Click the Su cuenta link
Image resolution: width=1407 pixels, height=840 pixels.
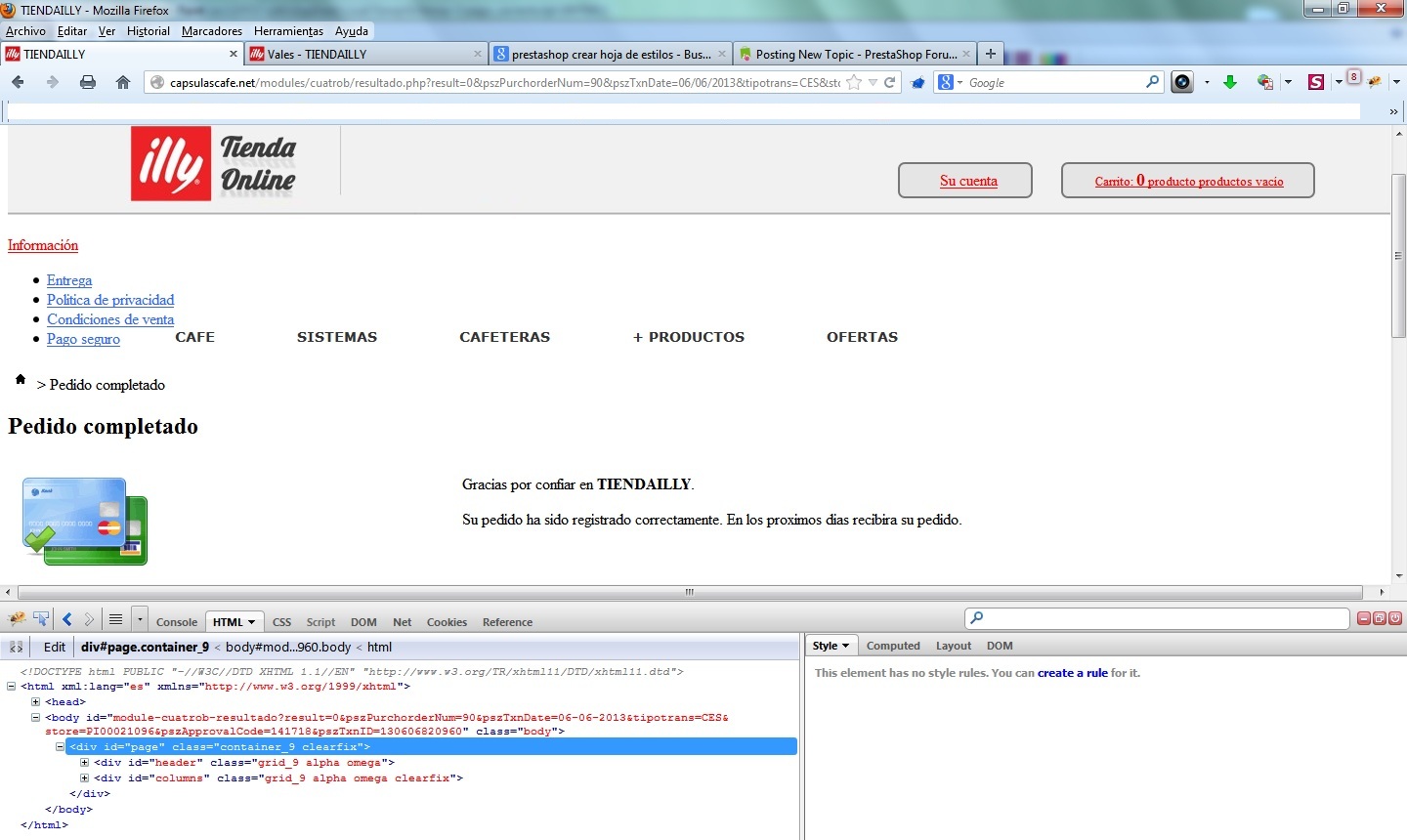pyautogui.click(x=968, y=181)
